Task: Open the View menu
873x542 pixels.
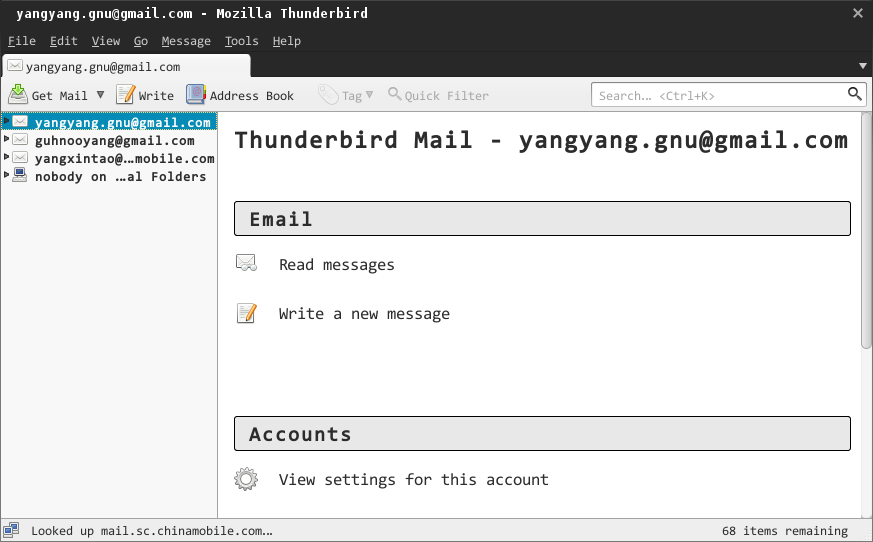Action: pos(106,41)
